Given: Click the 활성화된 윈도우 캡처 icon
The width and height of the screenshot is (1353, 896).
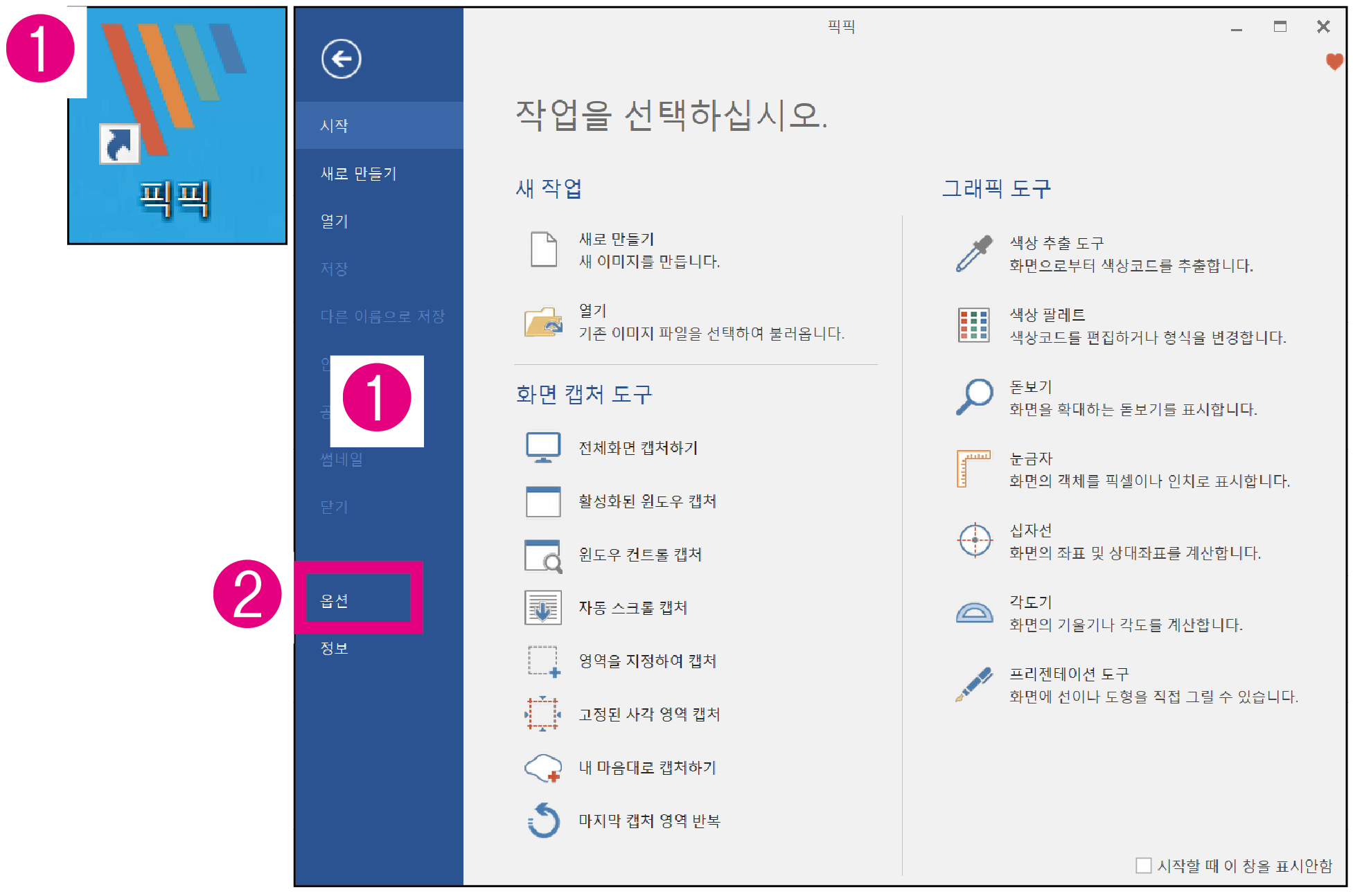Looking at the screenshot, I should (543, 501).
